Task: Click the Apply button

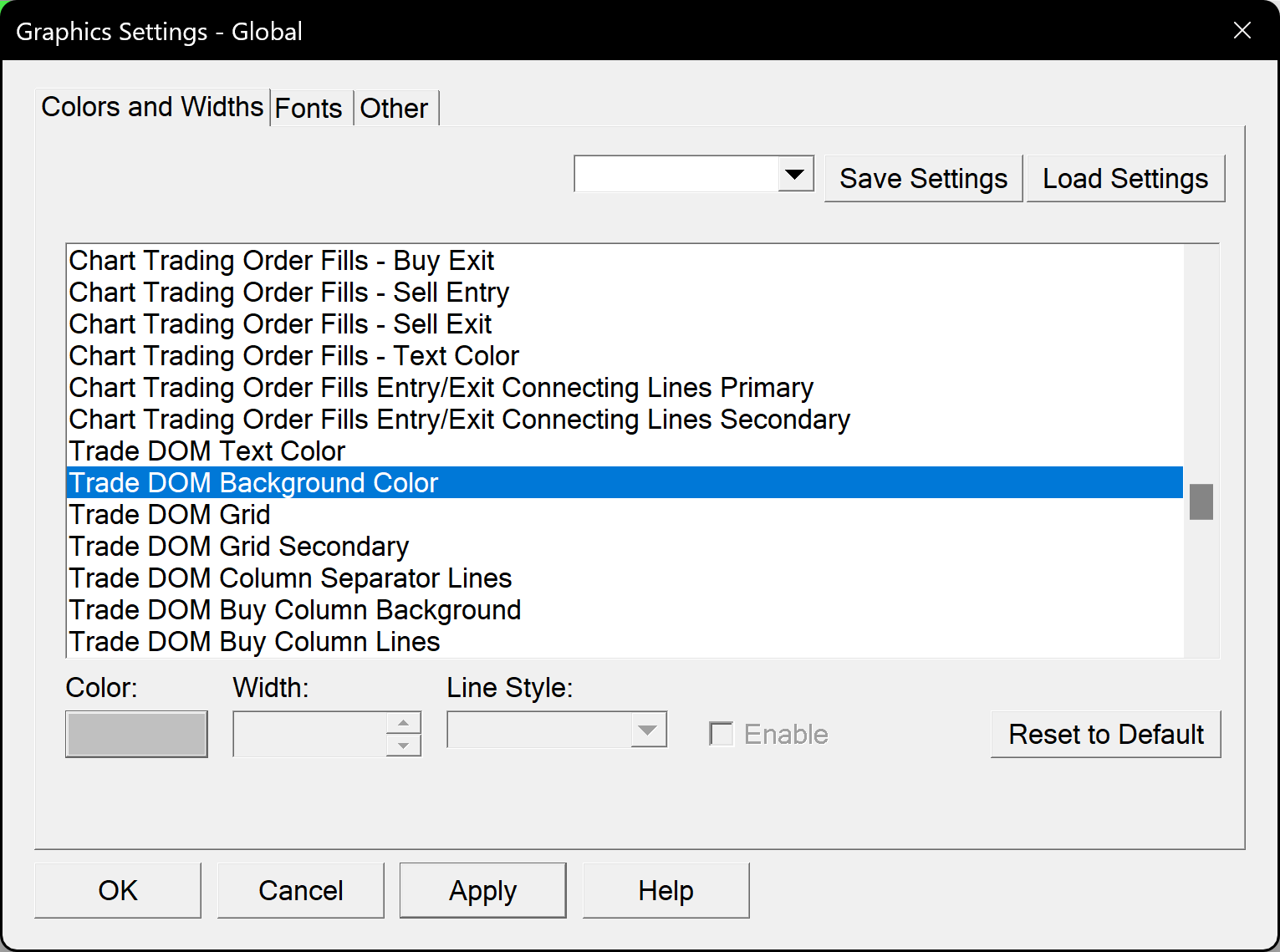Action: pos(482,891)
